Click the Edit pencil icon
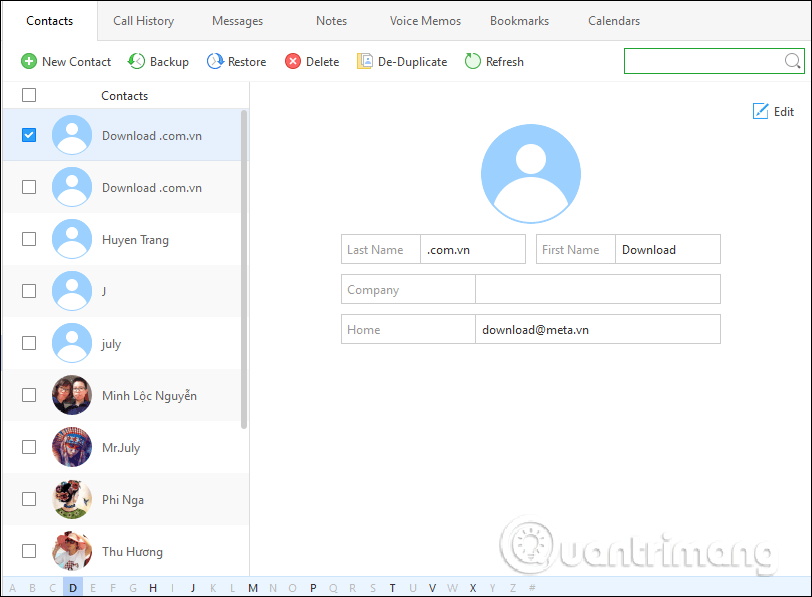 (x=761, y=111)
